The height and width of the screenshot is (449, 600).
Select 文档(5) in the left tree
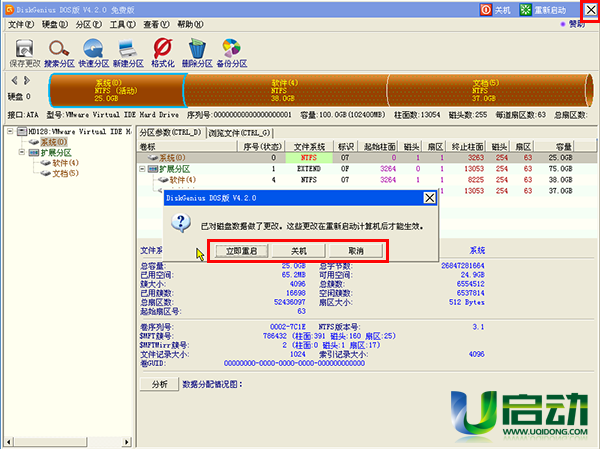click(x=65, y=173)
